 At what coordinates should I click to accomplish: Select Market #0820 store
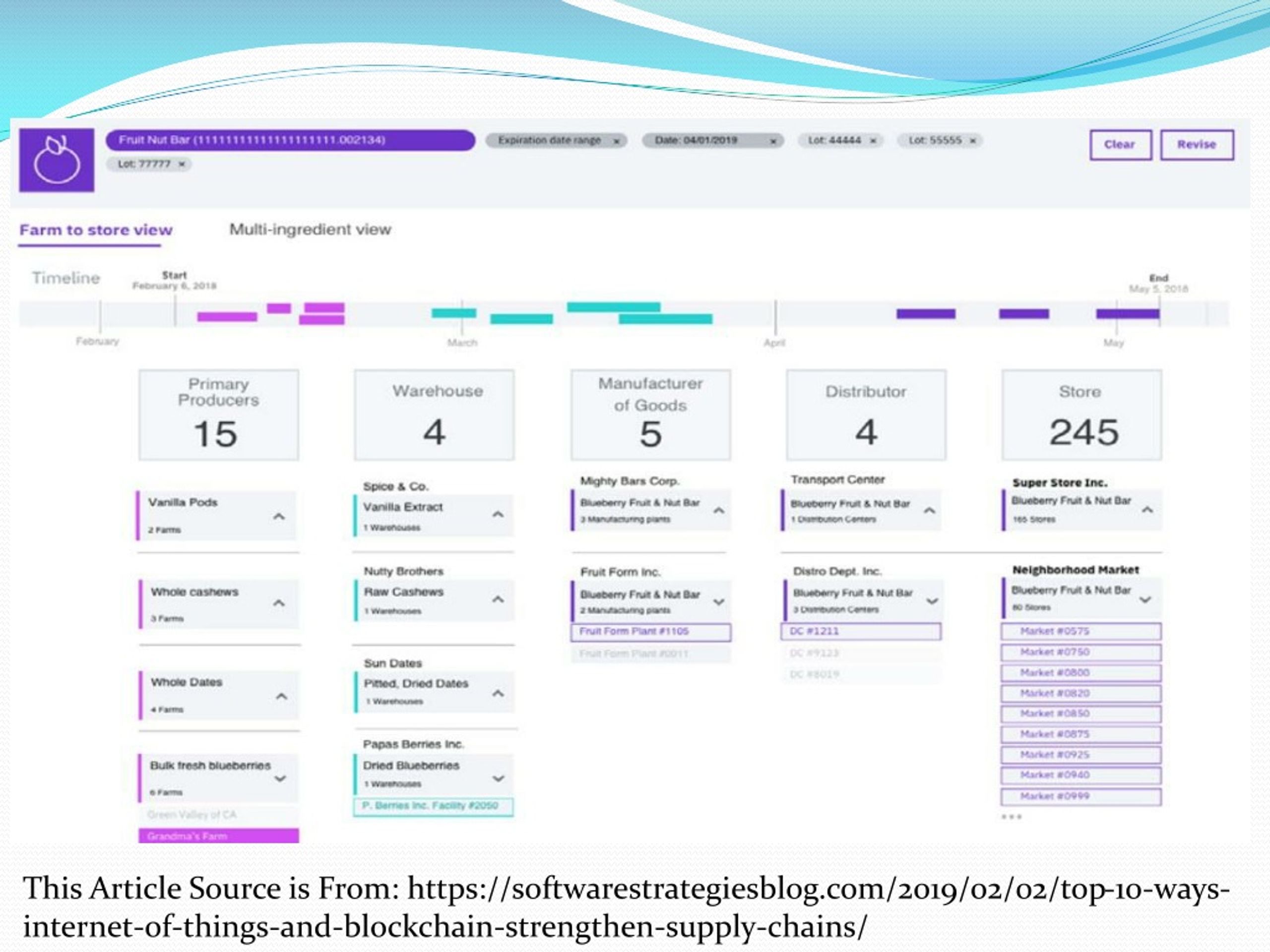pyautogui.click(x=1081, y=694)
